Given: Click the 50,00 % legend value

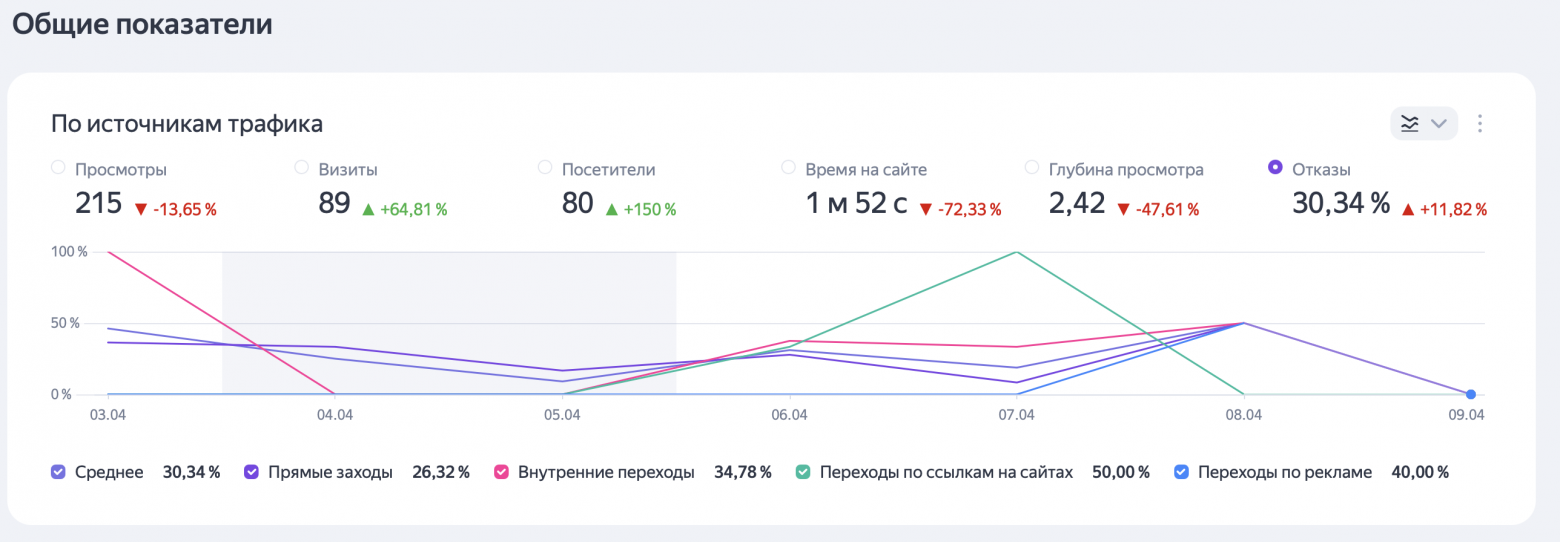Looking at the screenshot, I should pyautogui.click(x=1121, y=472).
